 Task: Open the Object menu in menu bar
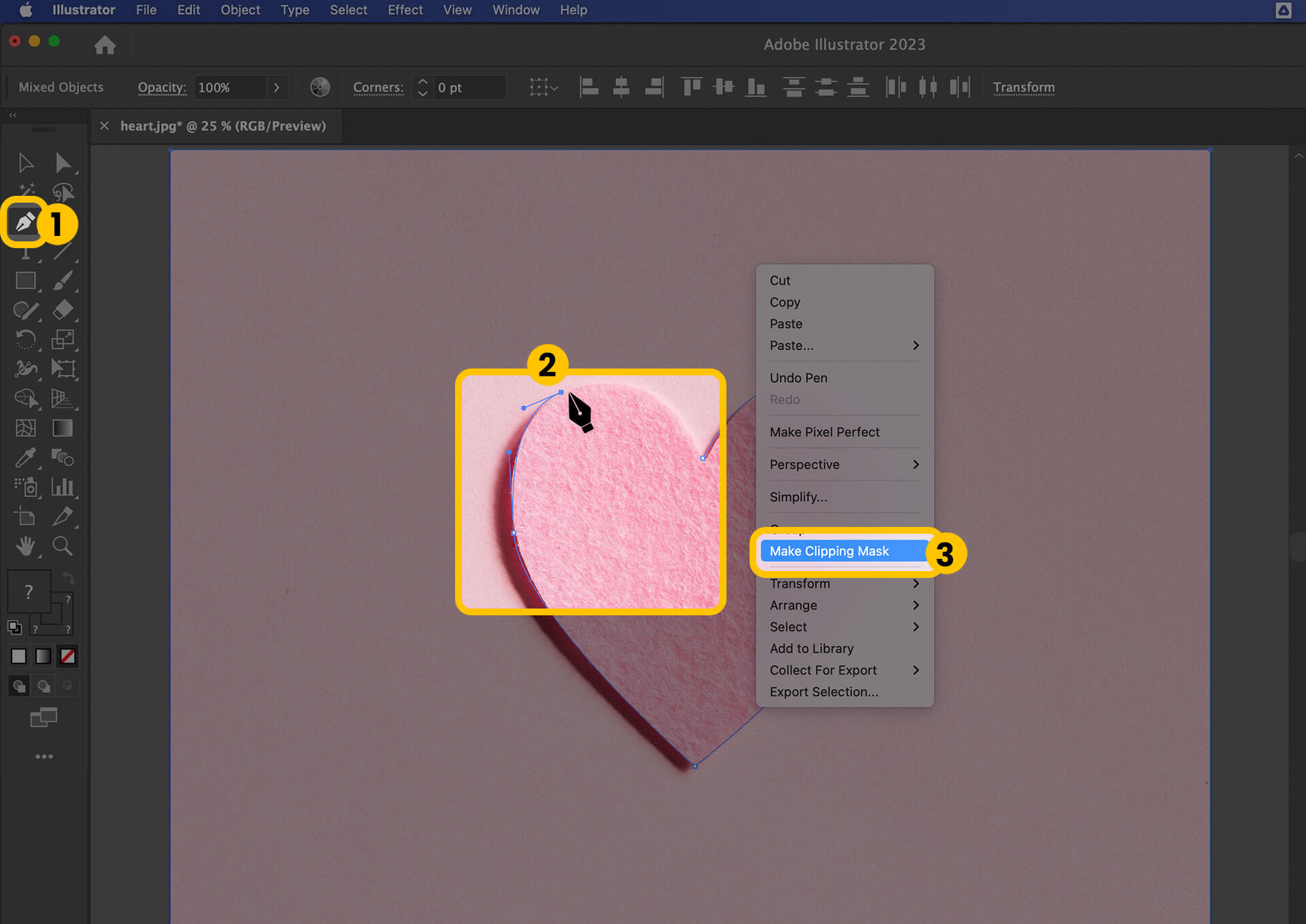tap(239, 10)
